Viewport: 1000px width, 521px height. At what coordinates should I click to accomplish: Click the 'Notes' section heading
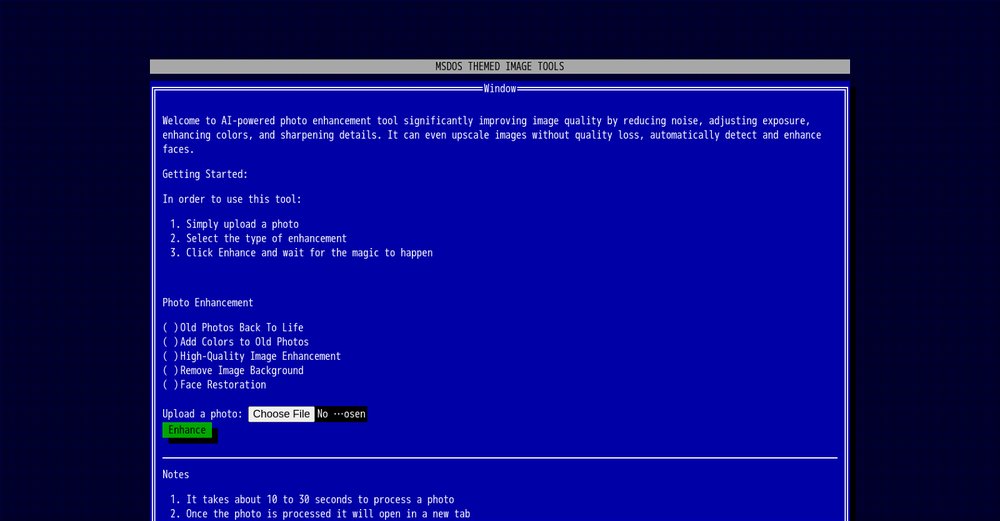click(x=176, y=474)
